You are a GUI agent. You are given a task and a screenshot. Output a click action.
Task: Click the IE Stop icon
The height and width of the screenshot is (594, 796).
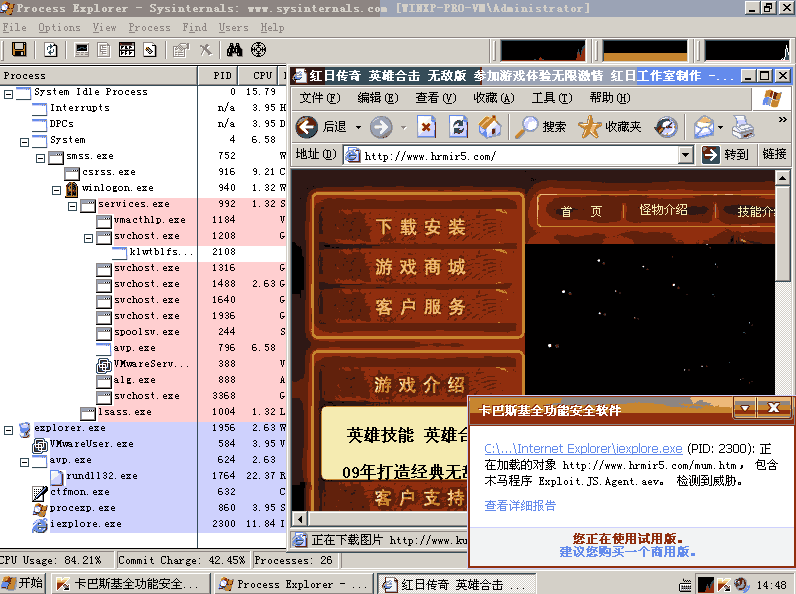tap(427, 127)
